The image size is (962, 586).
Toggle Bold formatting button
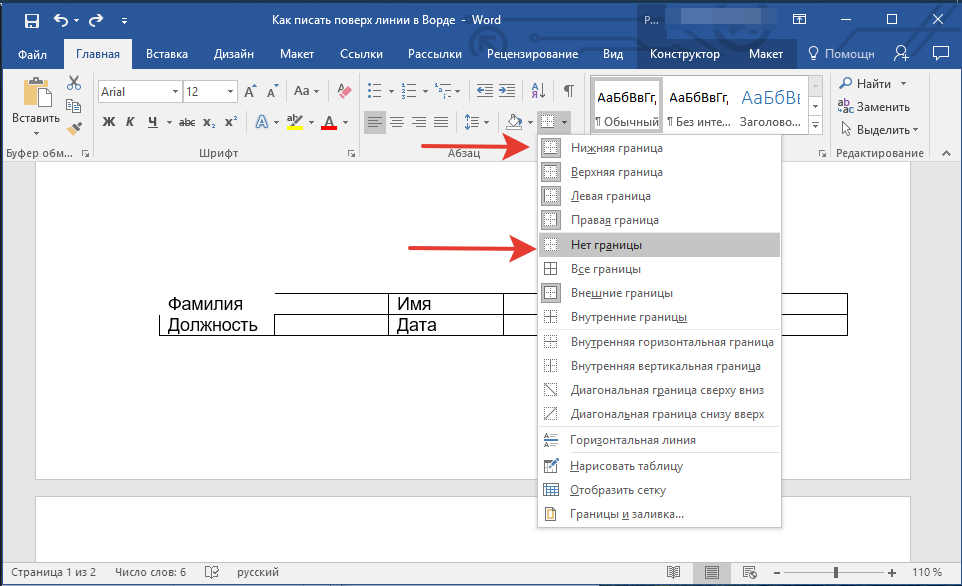point(109,122)
